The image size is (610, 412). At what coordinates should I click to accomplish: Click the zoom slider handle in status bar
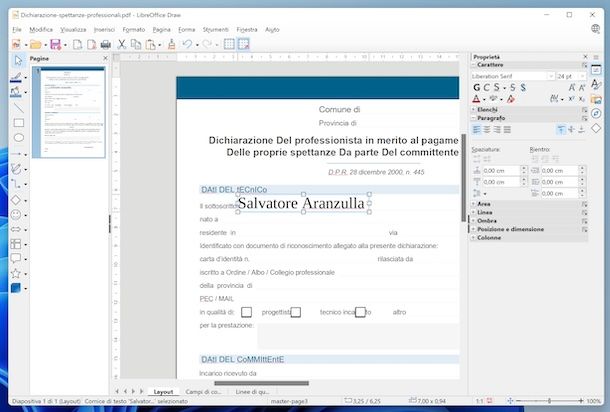click(x=549, y=400)
